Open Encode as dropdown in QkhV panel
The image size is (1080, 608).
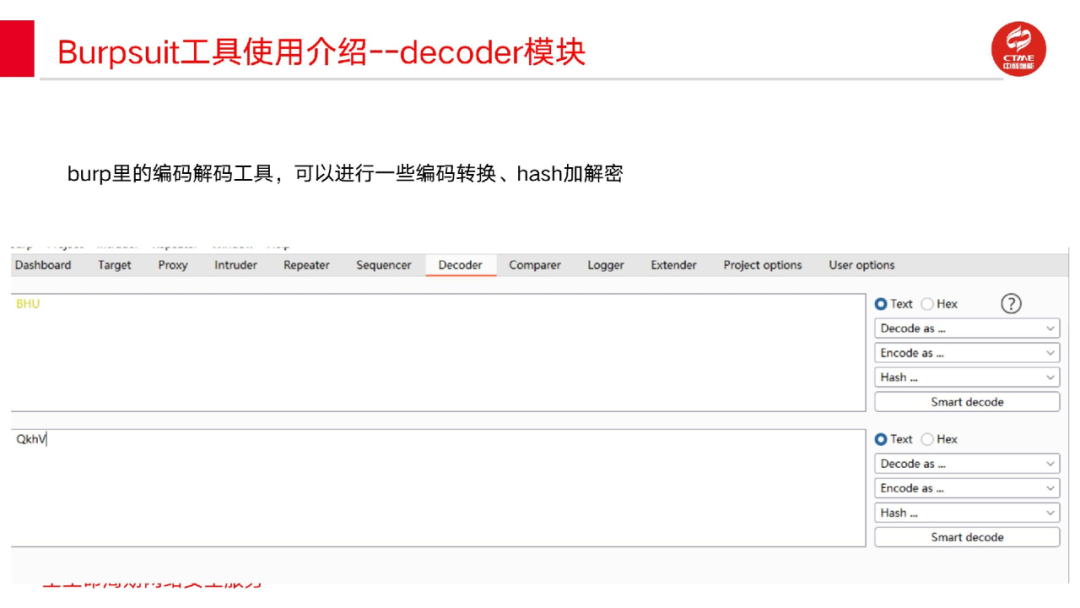(x=967, y=488)
